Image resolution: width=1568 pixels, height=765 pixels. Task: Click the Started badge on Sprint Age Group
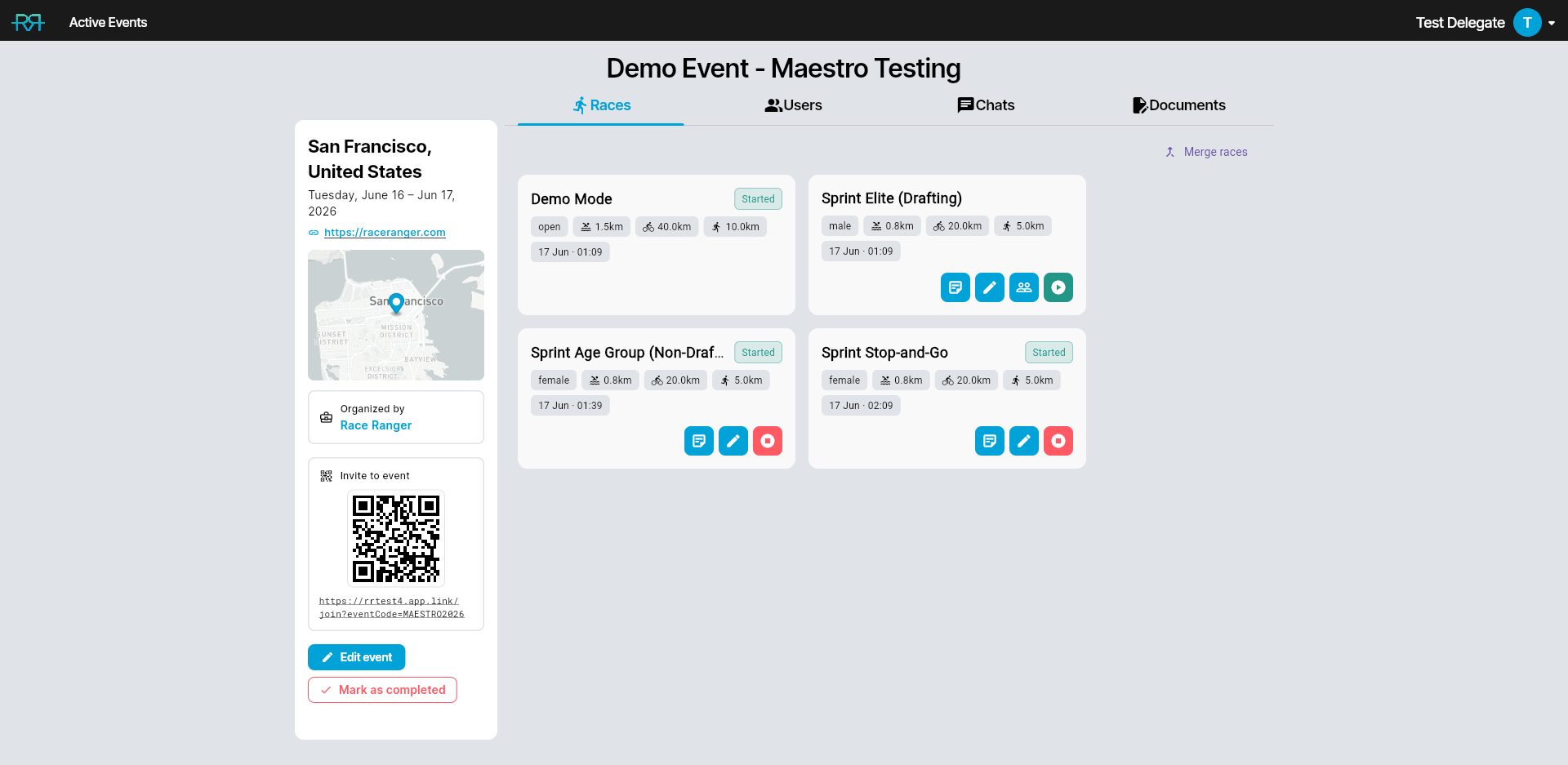[758, 353]
